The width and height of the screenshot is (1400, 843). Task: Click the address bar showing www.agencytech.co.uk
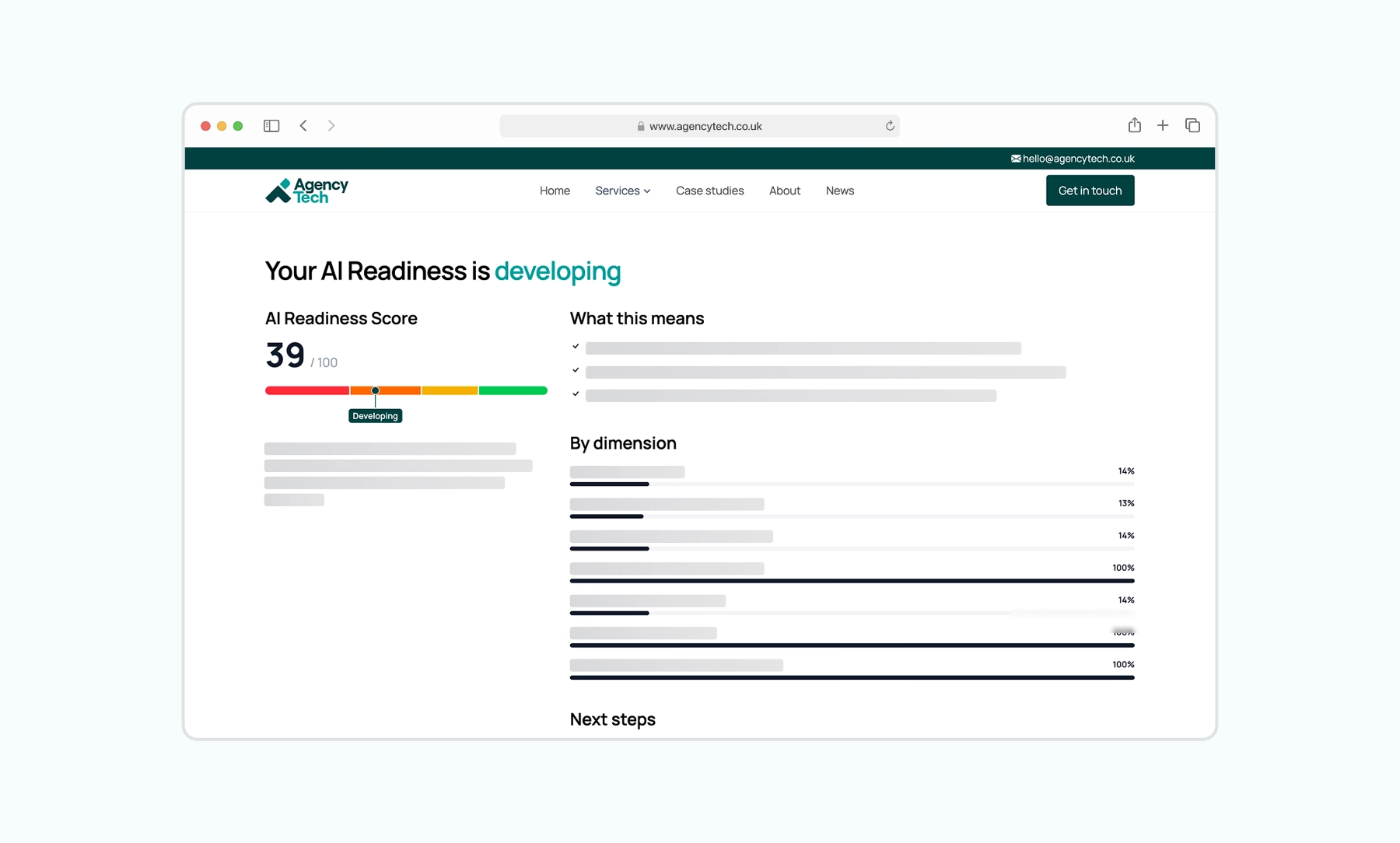click(699, 126)
